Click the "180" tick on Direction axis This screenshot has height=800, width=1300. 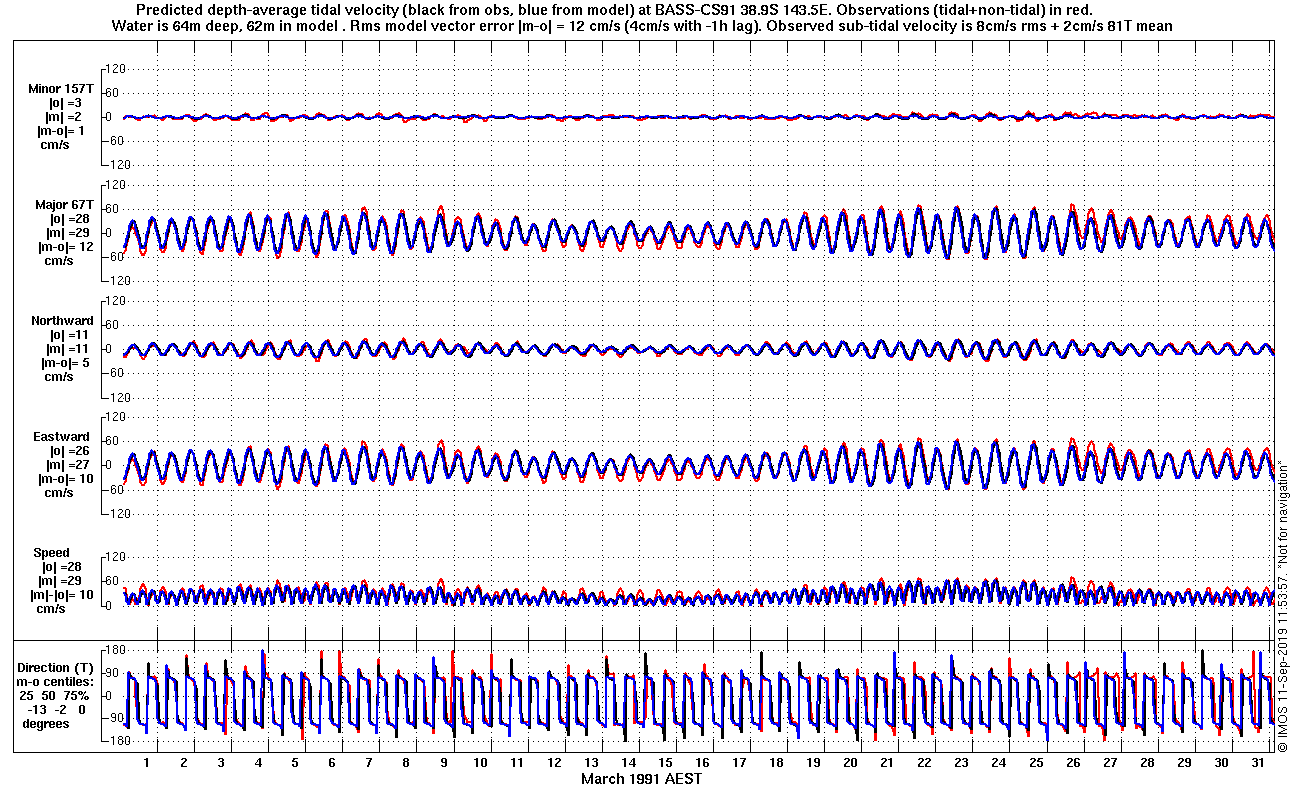coord(115,651)
